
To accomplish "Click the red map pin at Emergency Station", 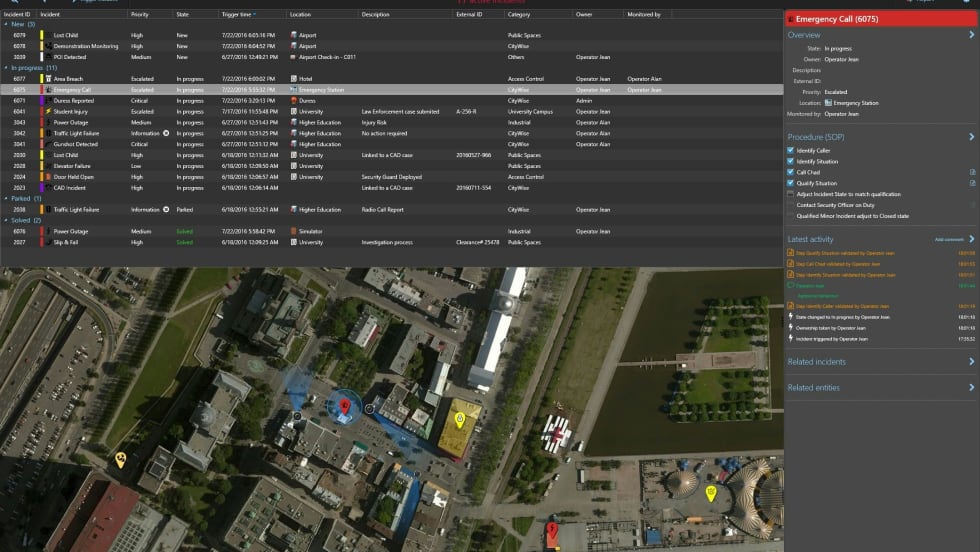I will [x=345, y=406].
